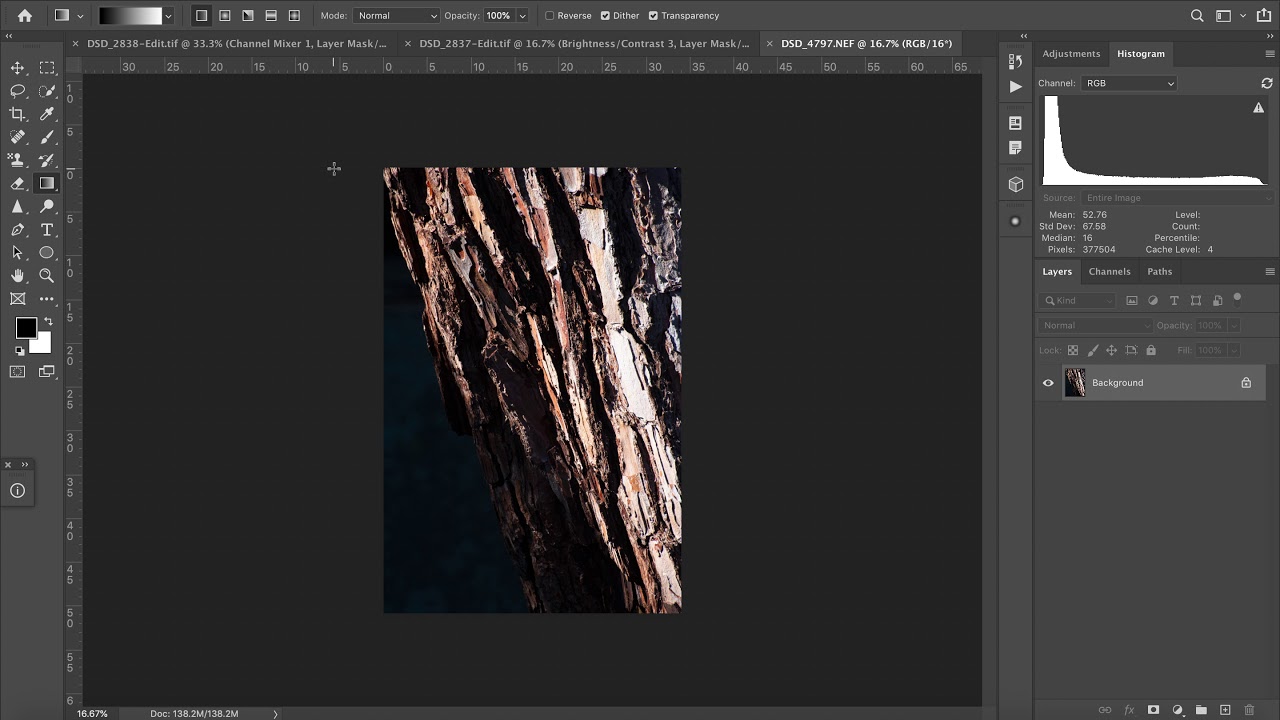Screen dimensions: 1280x720
Task: Choose Reflected gradient style
Action: pyautogui.click(x=271, y=16)
